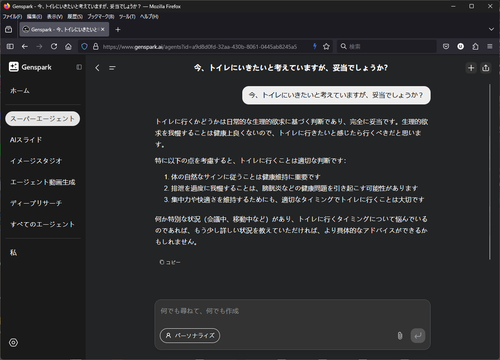The width and height of the screenshot is (500, 360).
Task: Open イメージスタジオ in sidebar
Action: 36,161
